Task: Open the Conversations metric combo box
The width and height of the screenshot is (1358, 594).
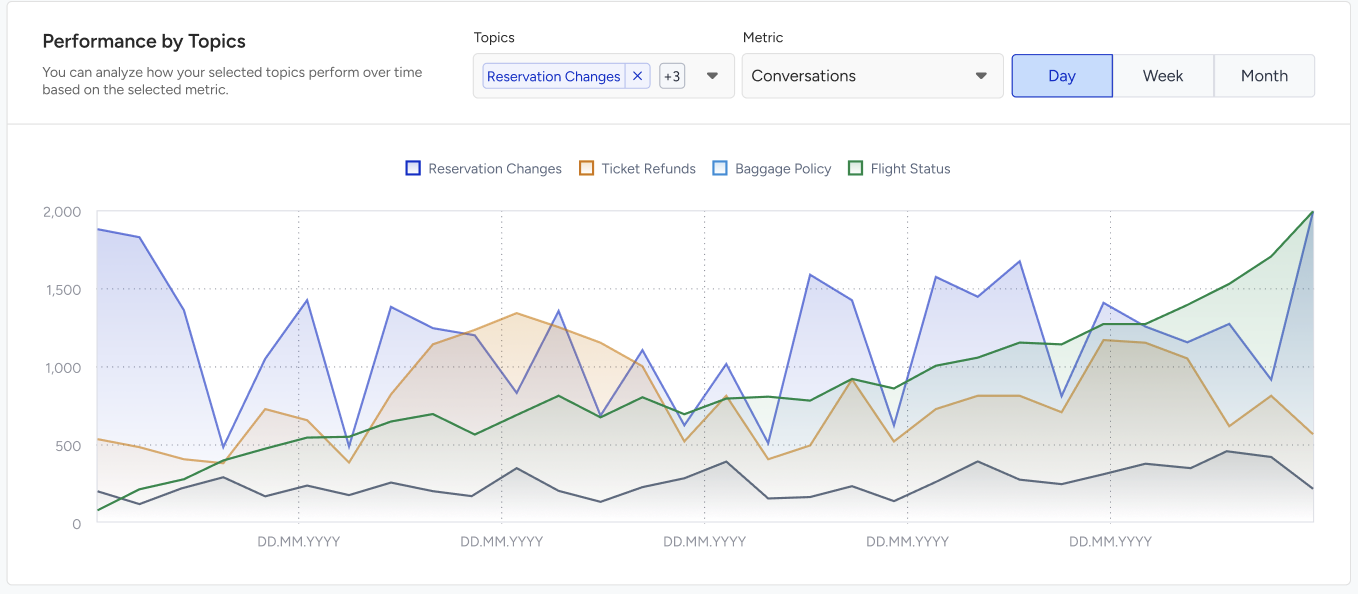Action: coord(872,76)
